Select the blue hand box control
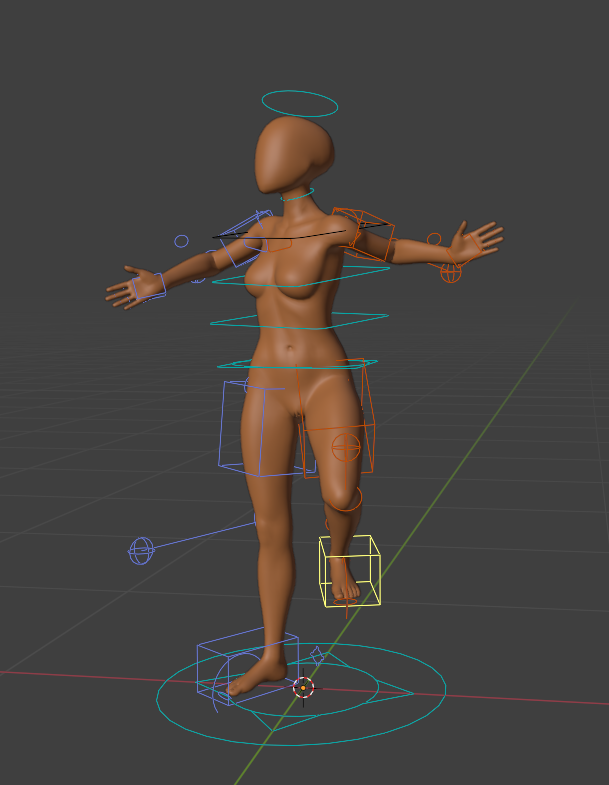The width and height of the screenshot is (609, 785). click(x=149, y=287)
